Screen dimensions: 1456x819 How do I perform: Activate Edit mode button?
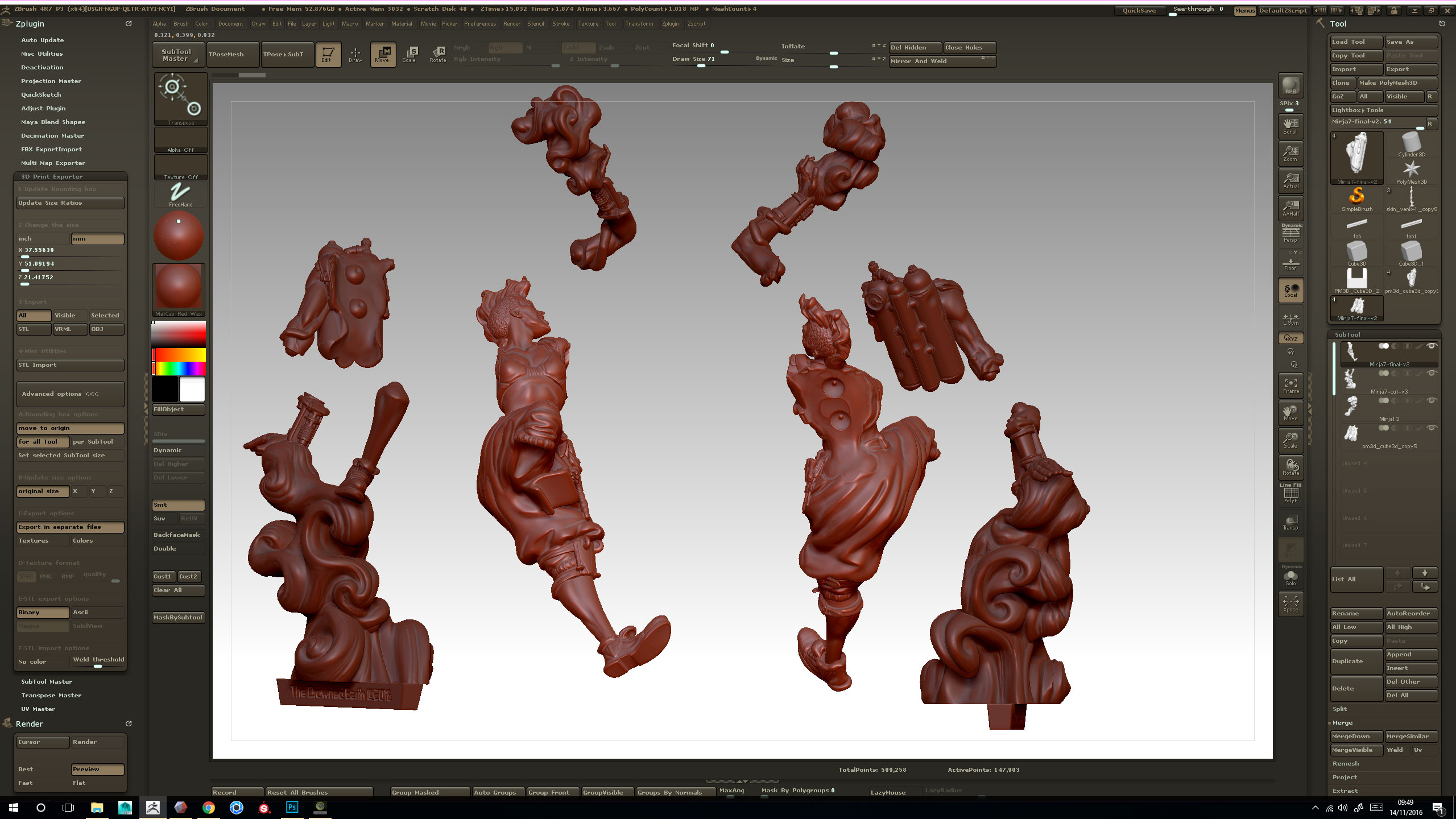328,54
